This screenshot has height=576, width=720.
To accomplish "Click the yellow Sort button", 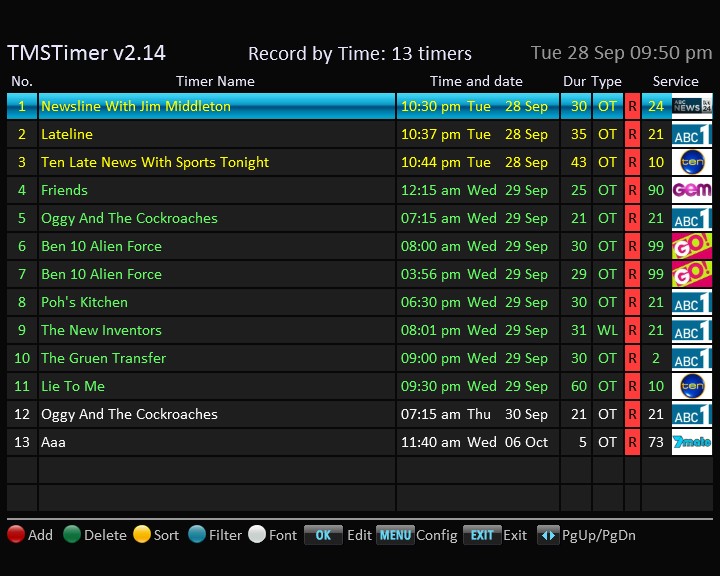I will pos(142,535).
